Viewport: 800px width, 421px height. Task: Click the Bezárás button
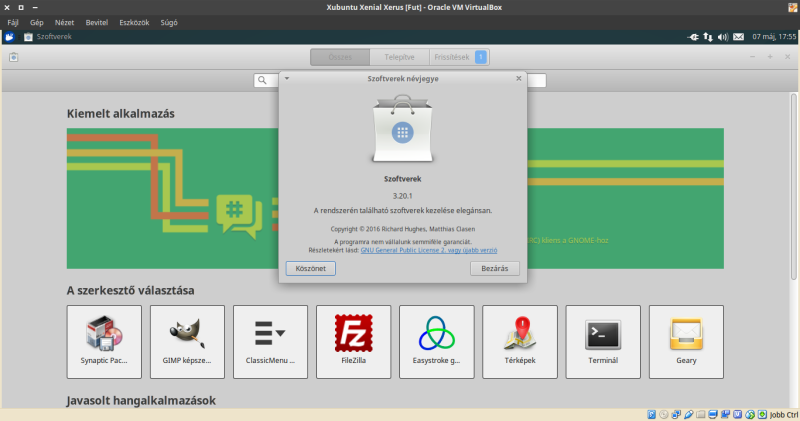tap(495, 268)
